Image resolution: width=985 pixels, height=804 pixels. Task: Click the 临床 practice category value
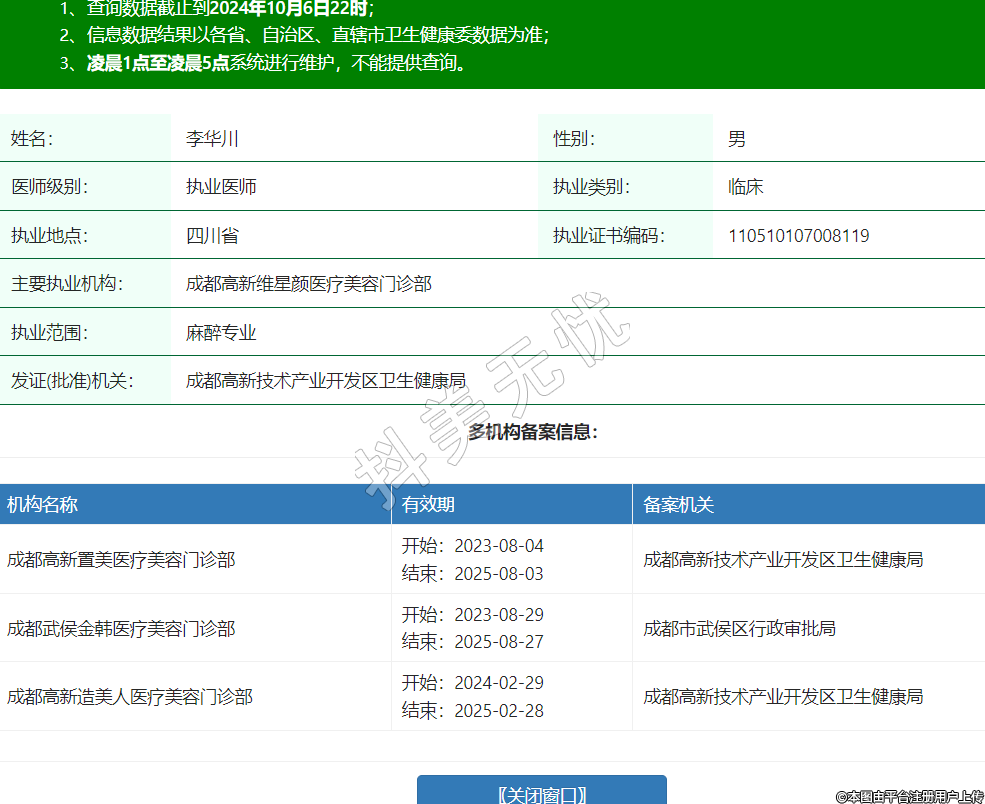click(746, 187)
